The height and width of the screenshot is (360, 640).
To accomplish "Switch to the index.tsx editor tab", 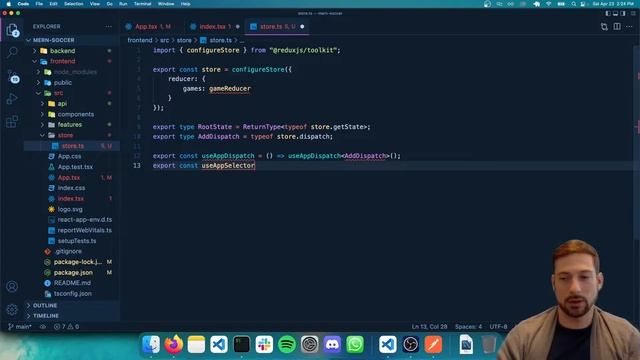I will (x=215, y=27).
